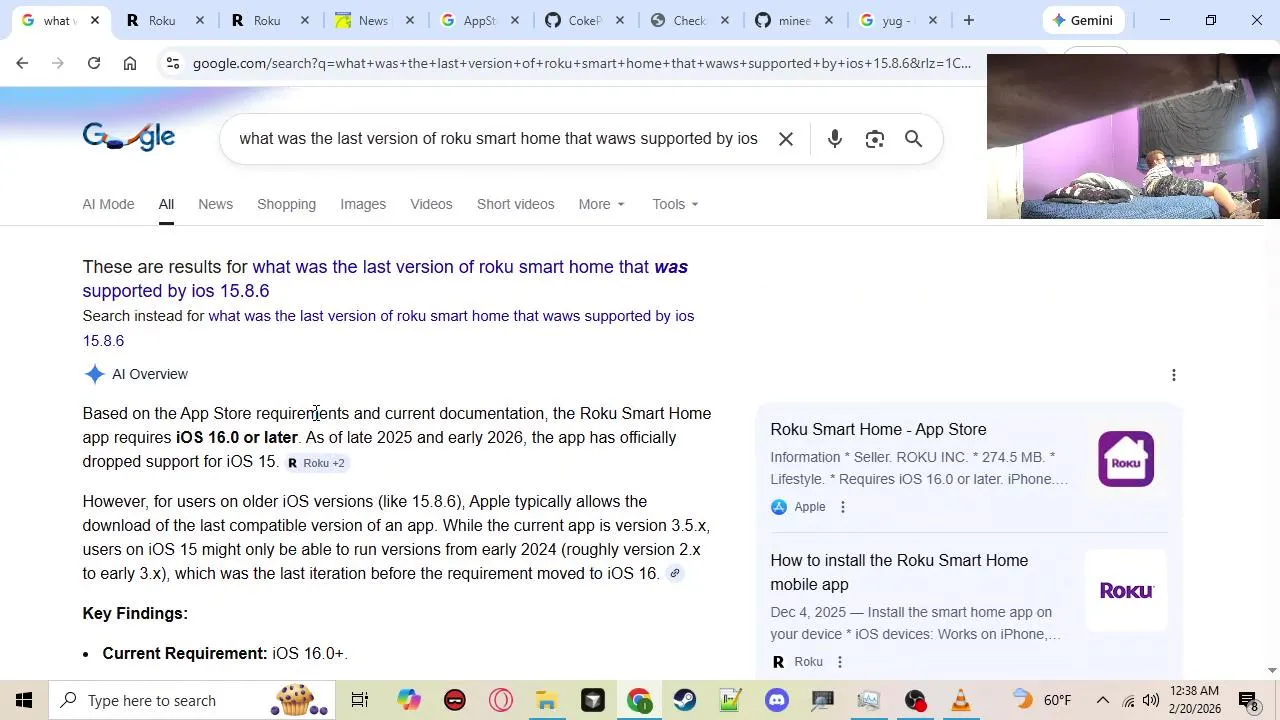The image size is (1280, 720).
Task: Expand Roku +2 sources chip
Action: (x=316, y=463)
